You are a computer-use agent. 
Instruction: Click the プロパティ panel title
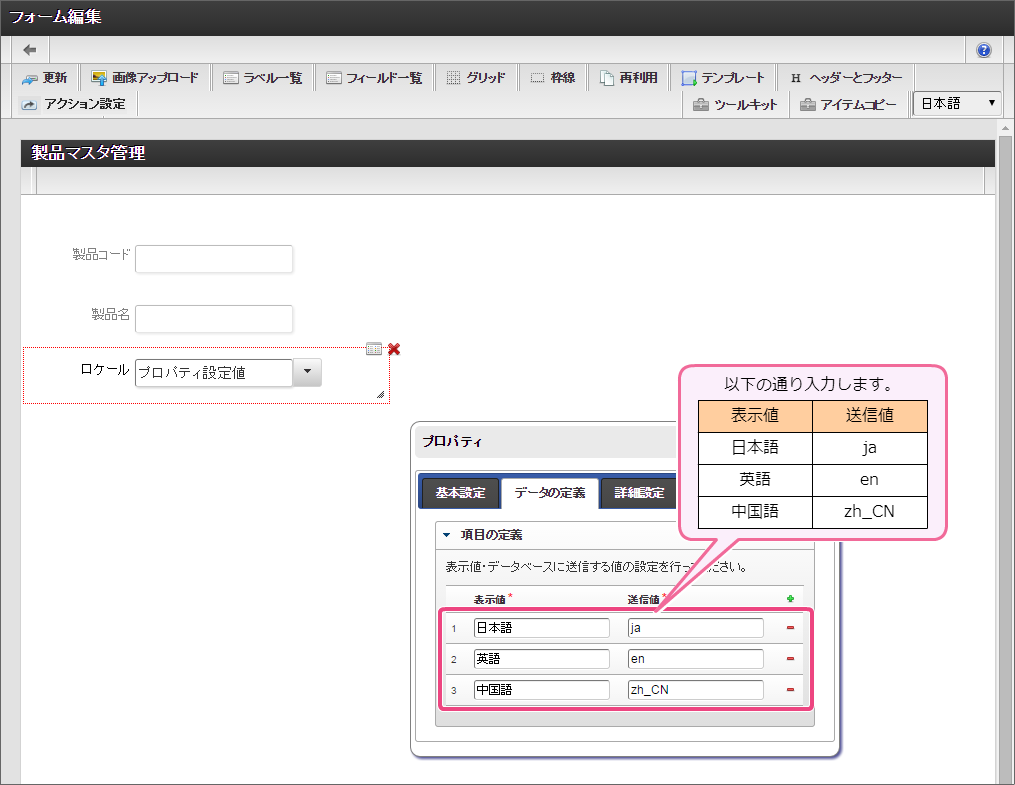pos(452,442)
